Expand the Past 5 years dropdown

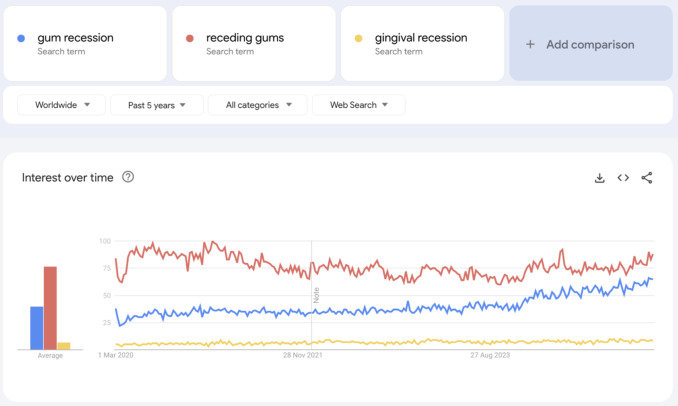157,105
